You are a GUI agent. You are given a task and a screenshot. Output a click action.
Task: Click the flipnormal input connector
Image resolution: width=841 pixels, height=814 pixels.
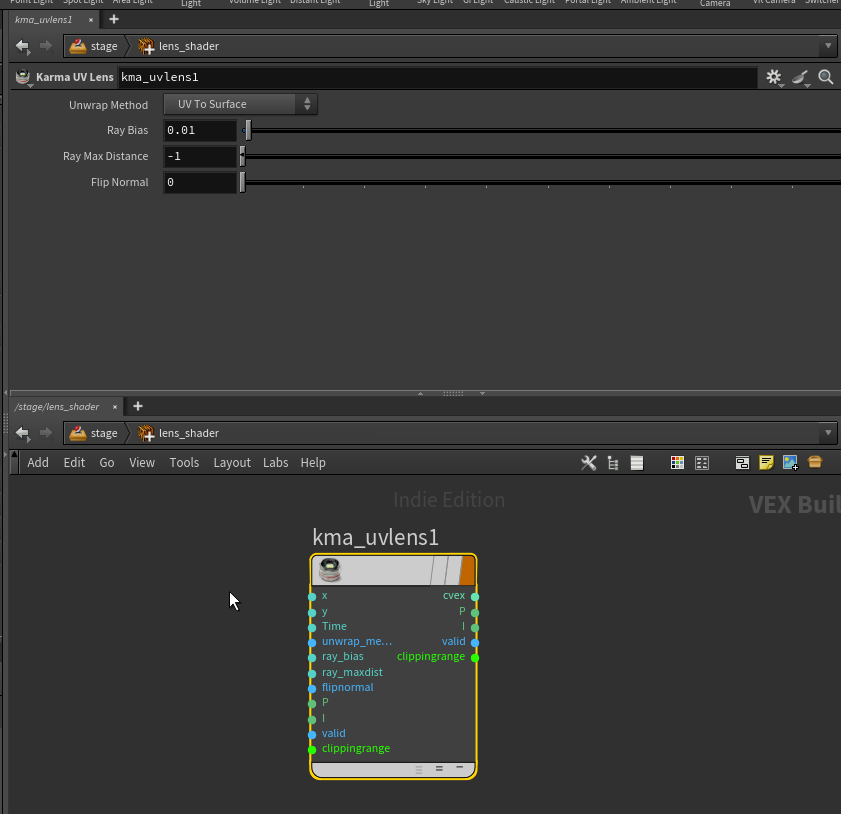[x=312, y=689]
